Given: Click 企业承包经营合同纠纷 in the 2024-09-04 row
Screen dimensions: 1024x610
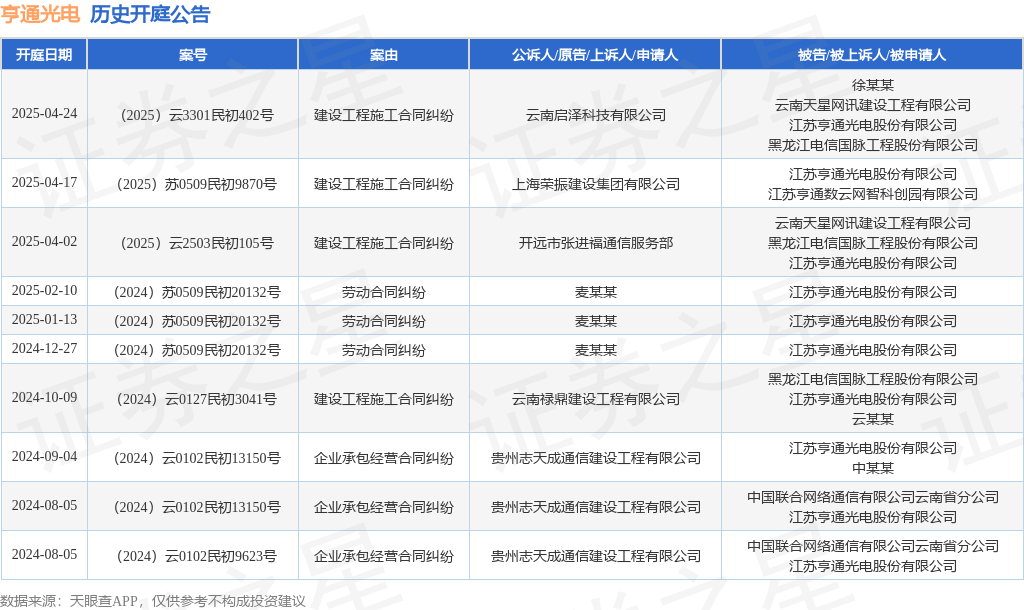Looking at the screenshot, I should tap(383, 458).
